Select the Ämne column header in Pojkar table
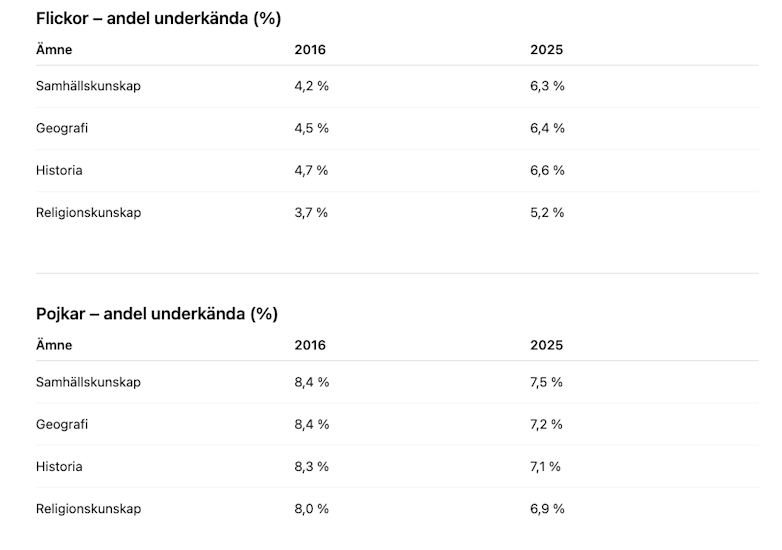 point(54,345)
